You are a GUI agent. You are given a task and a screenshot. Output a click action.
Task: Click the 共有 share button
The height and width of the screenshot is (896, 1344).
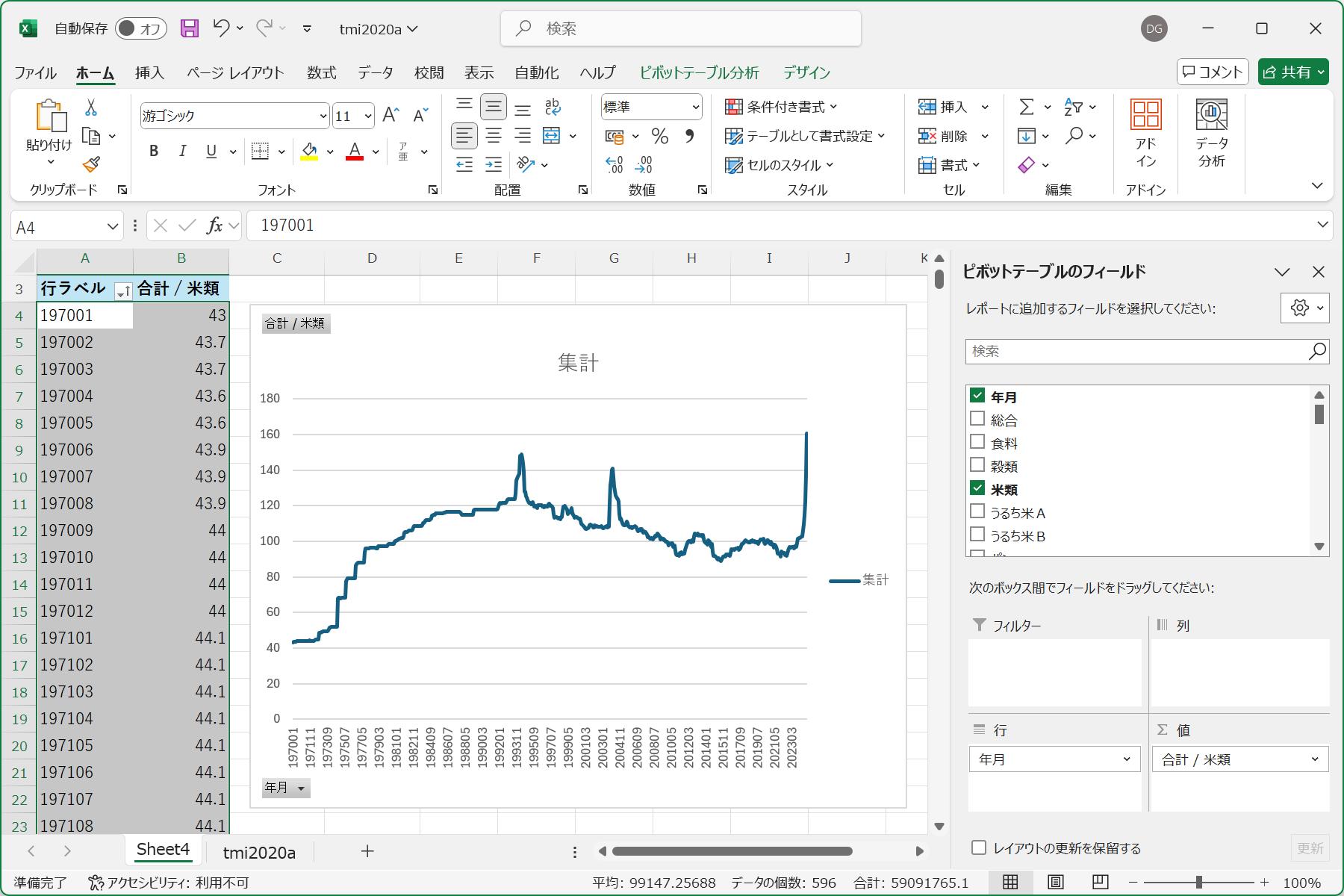(1293, 72)
